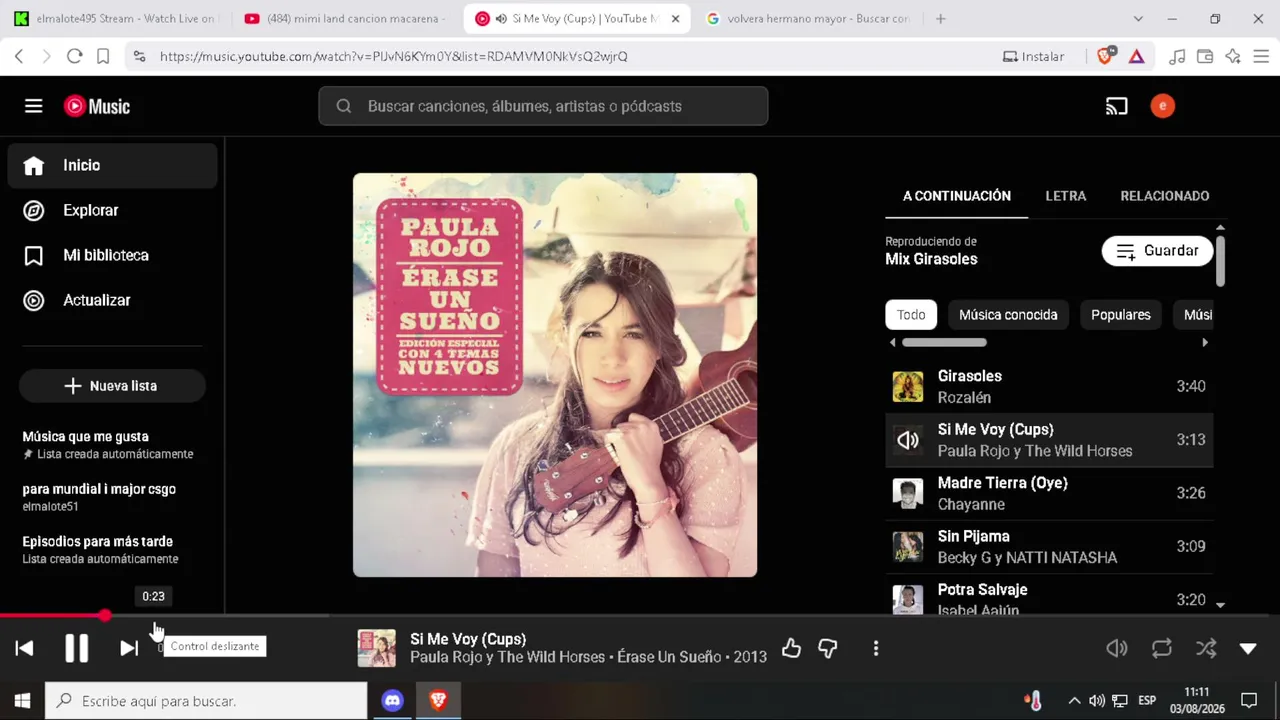Viewport: 1280px width, 720px height.
Task: Open the YouTube Music hamburger guide menu
Action: 33,106
